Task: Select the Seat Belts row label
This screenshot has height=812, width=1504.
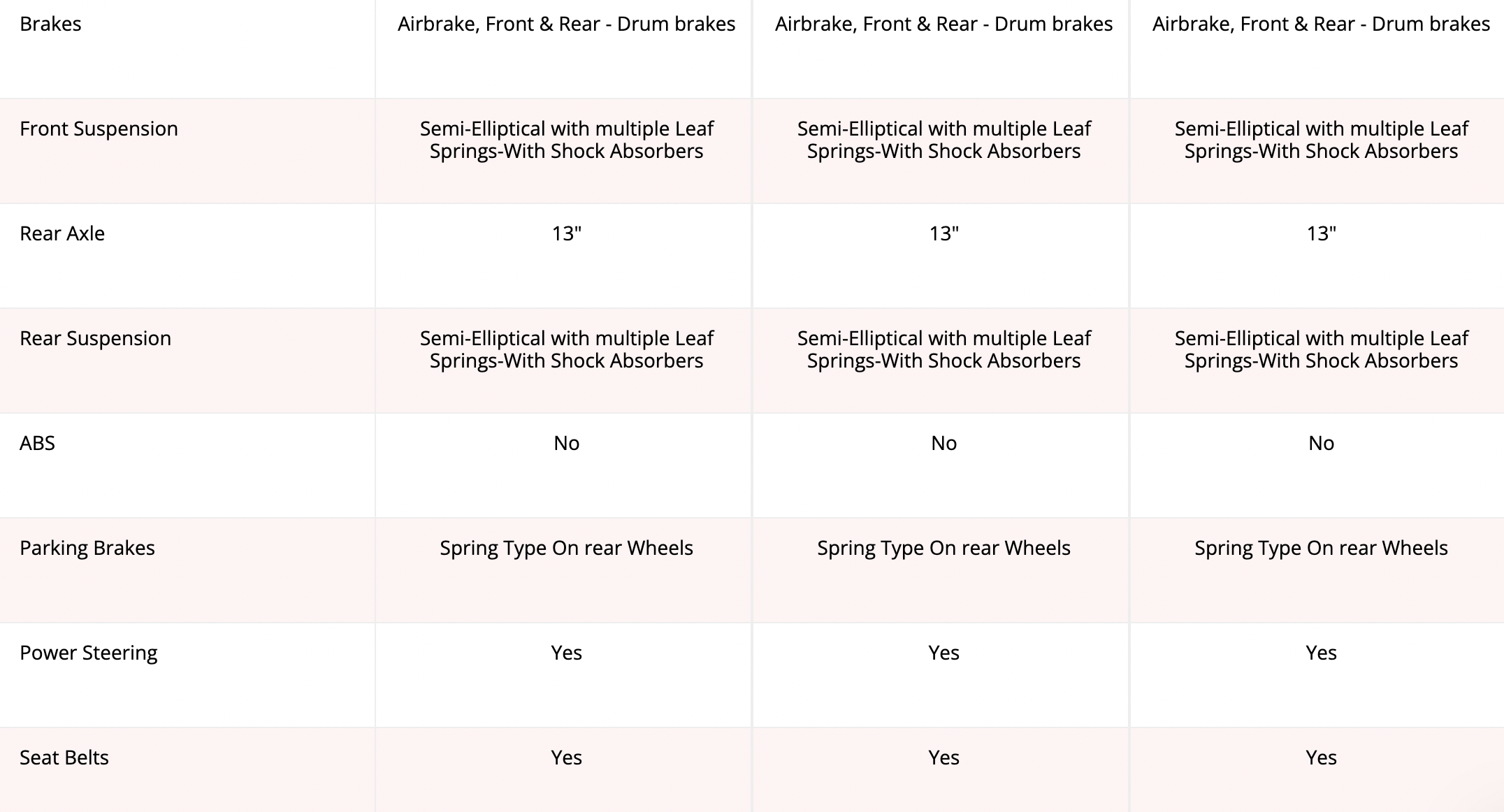Action: coord(64,757)
